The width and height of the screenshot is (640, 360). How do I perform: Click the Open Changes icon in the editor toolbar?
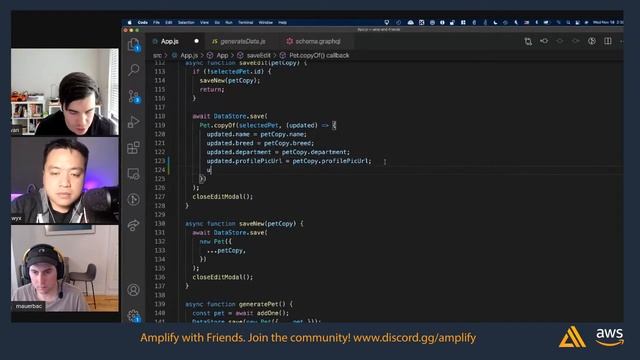click(x=528, y=41)
